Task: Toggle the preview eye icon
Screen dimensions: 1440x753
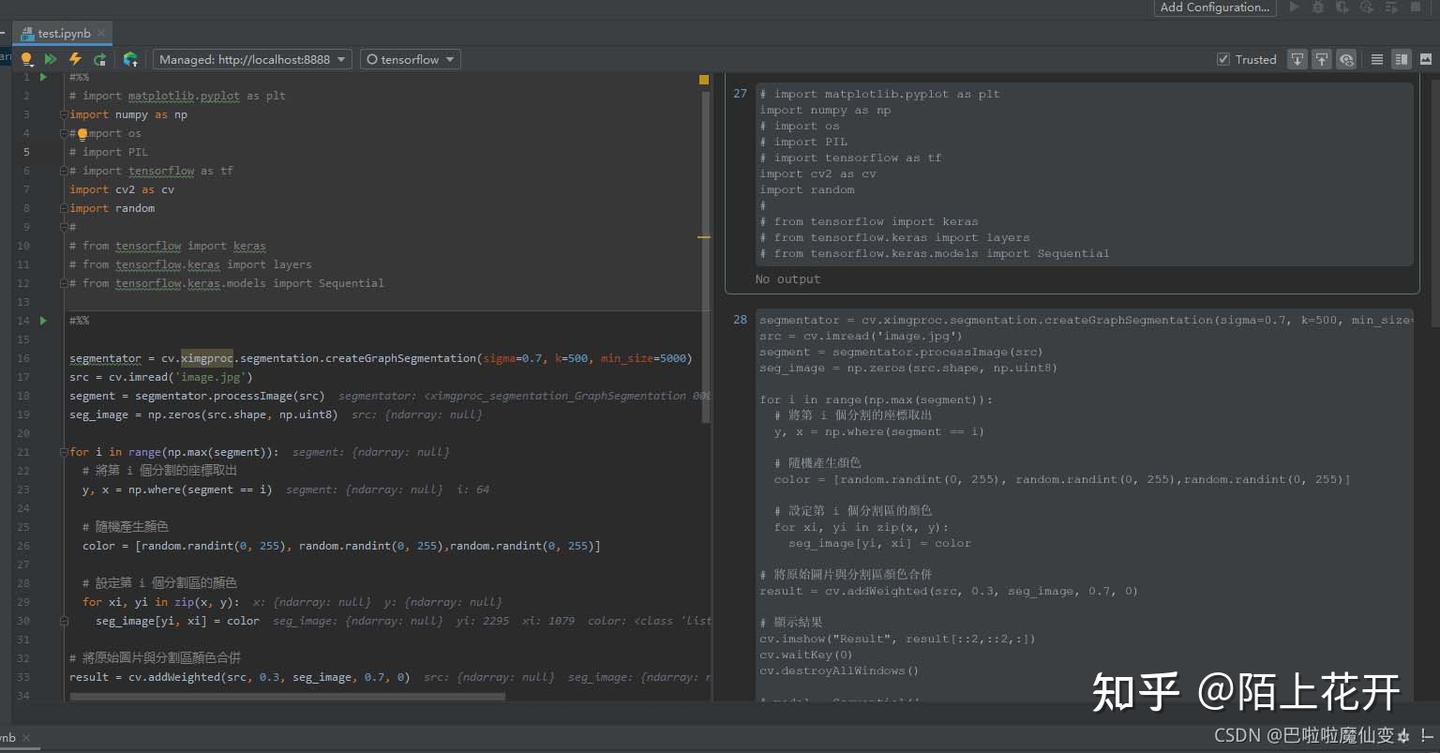Action: click(x=1347, y=60)
